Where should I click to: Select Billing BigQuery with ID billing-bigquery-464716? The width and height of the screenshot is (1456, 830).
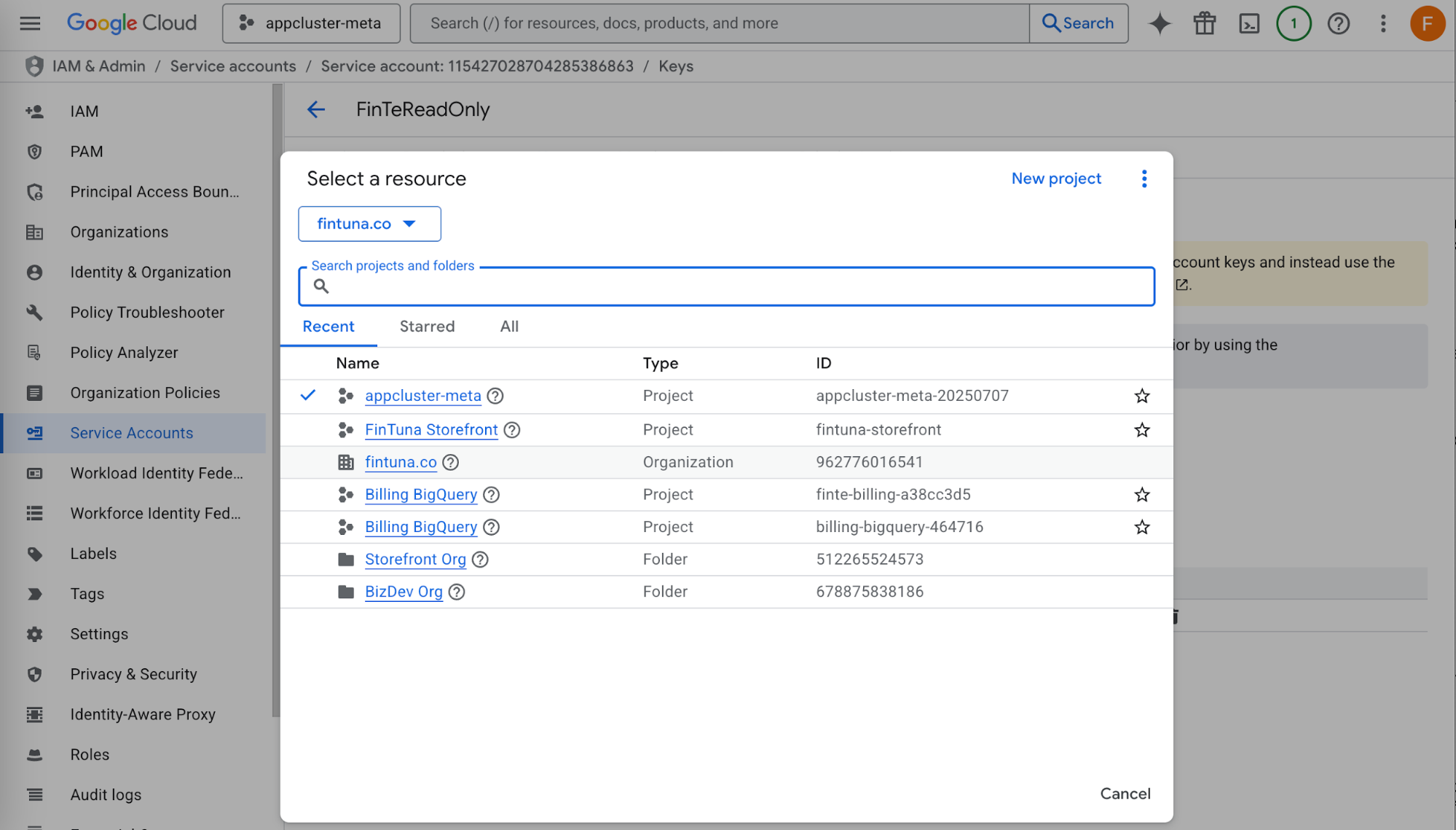point(421,527)
